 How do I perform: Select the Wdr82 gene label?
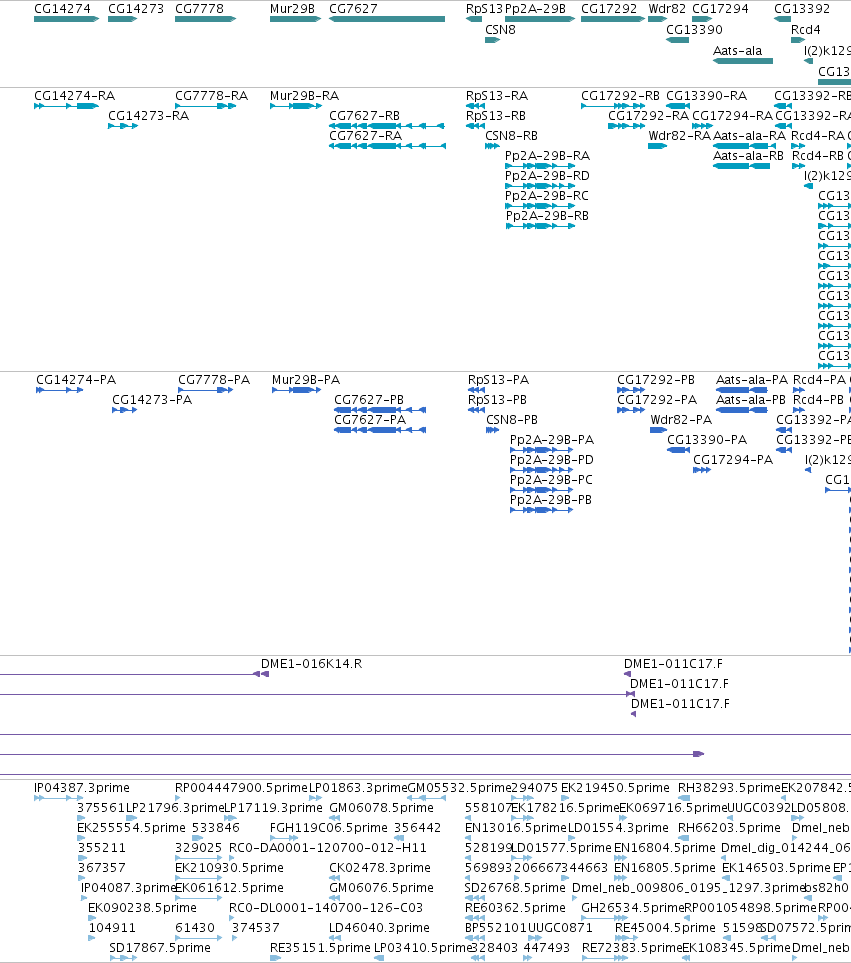pyautogui.click(x=667, y=9)
